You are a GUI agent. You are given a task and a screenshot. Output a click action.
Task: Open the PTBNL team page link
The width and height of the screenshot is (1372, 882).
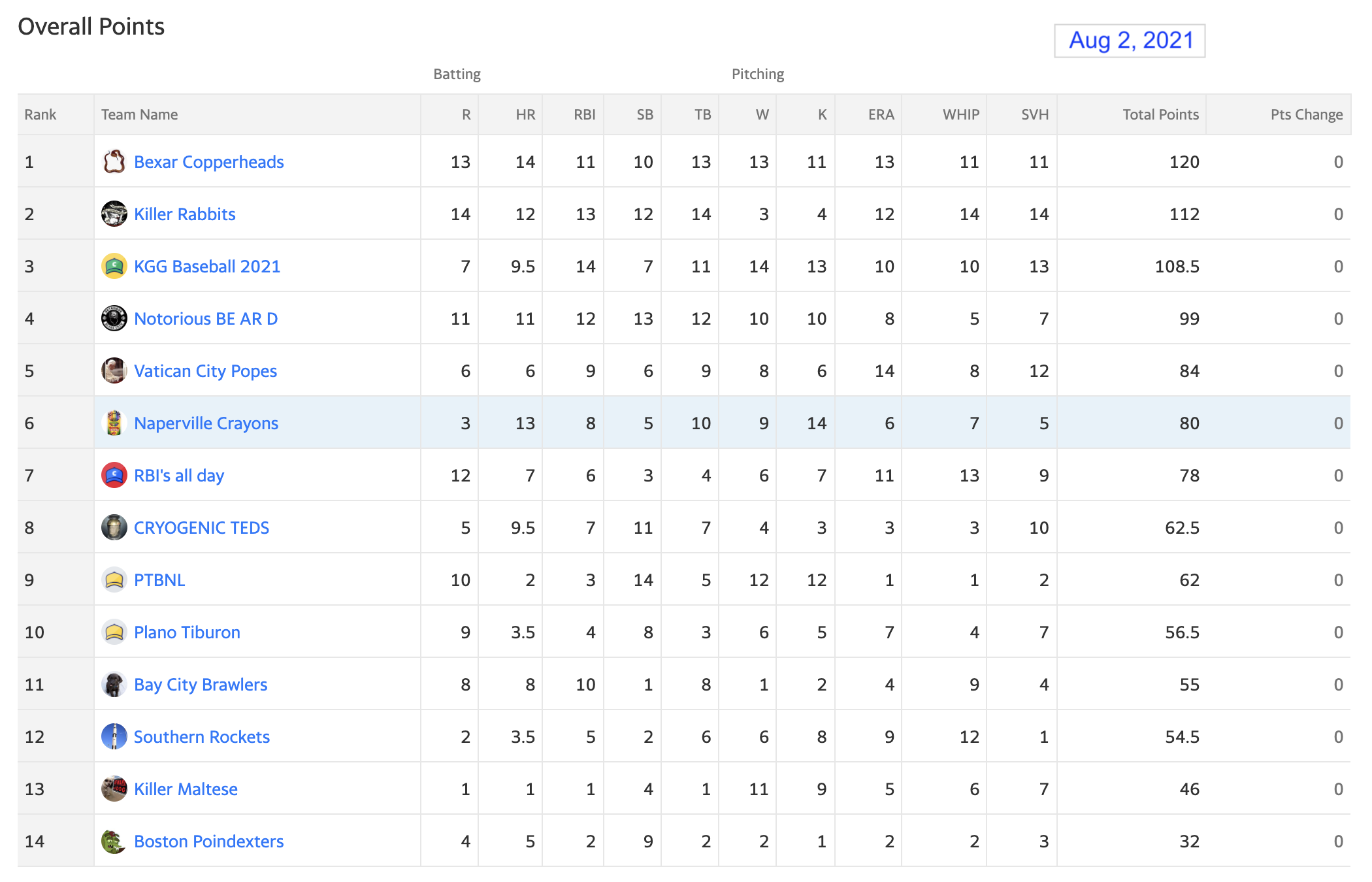(x=159, y=580)
